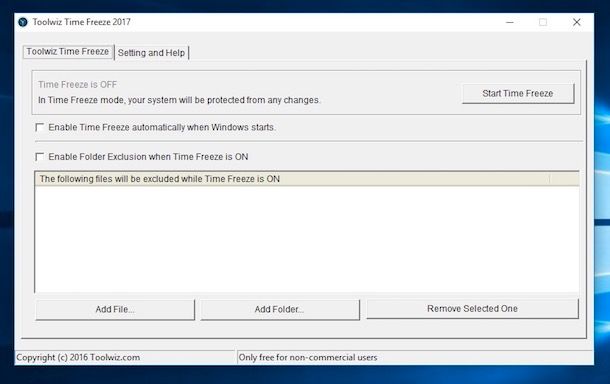The width and height of the screenshot is (610, 384).
Task: Click inside the empty exclusion file list
Action: 307,239
